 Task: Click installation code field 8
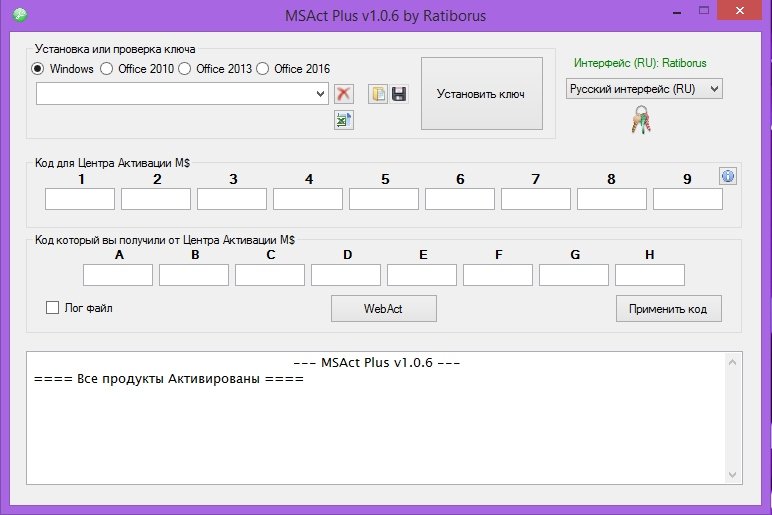[612, 199]
